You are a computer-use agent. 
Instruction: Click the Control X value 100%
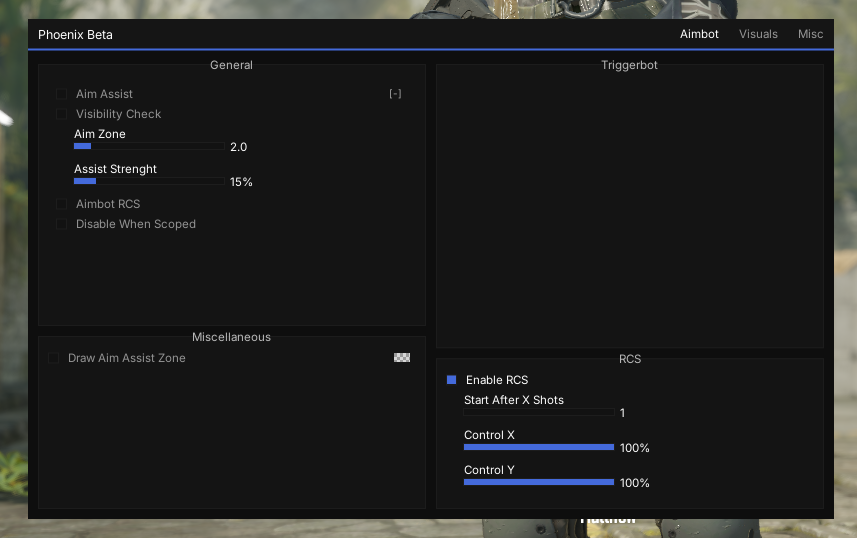(635, 448)
